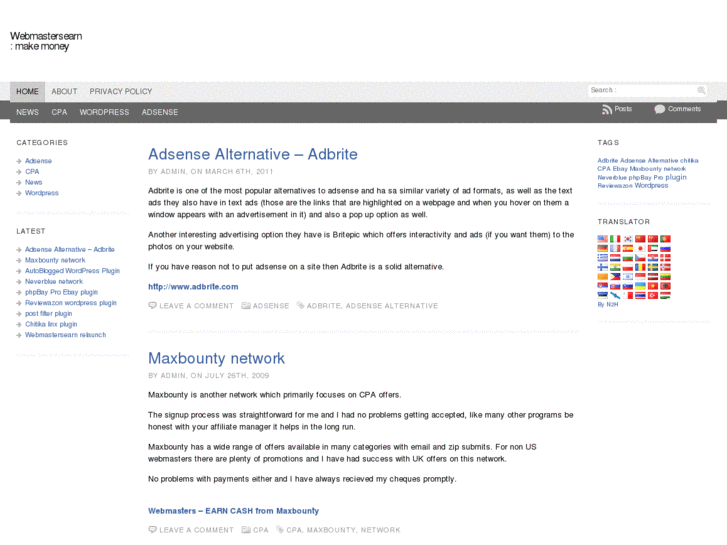Open the 'Maxbounty network' post heading
This screenshot has width=727, height=545.
(217, 358)
